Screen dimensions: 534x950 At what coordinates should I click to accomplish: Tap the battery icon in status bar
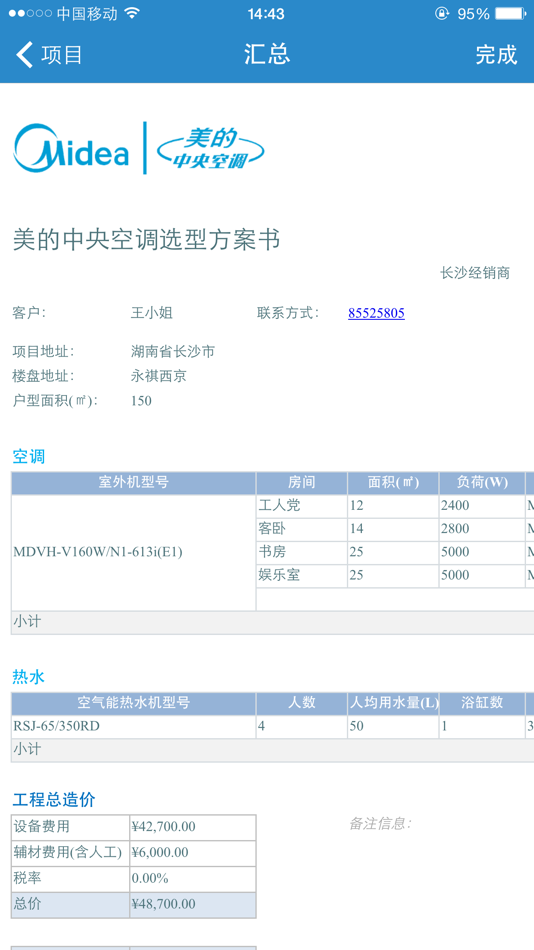coord(510,13)
